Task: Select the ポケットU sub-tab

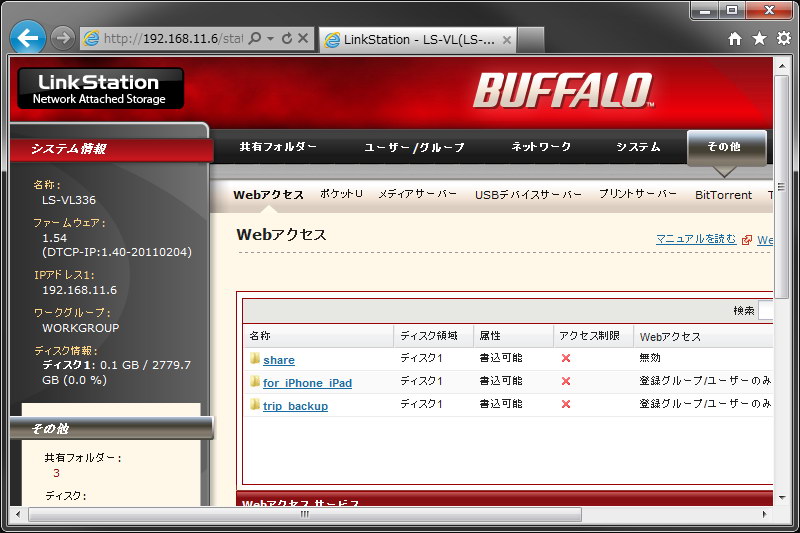Action: pyautogui.click(x=341, y=194)
